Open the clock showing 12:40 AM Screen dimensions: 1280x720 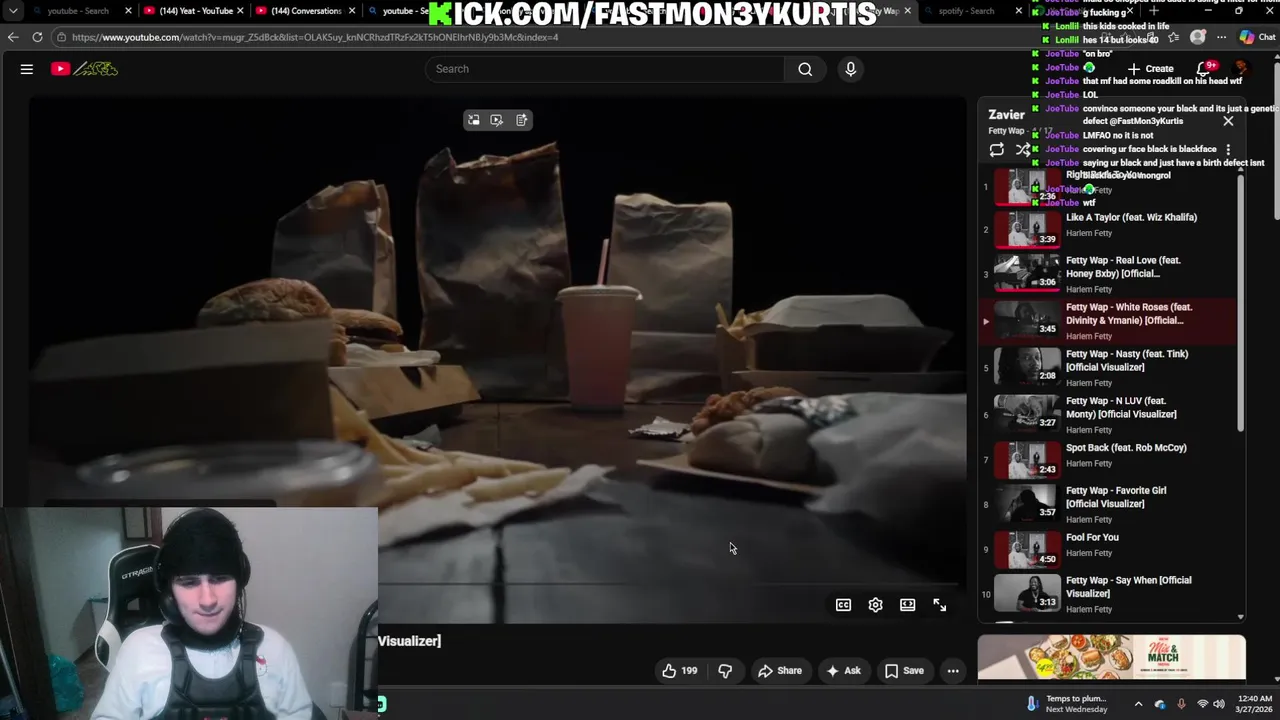click(x=1253, y=704)
